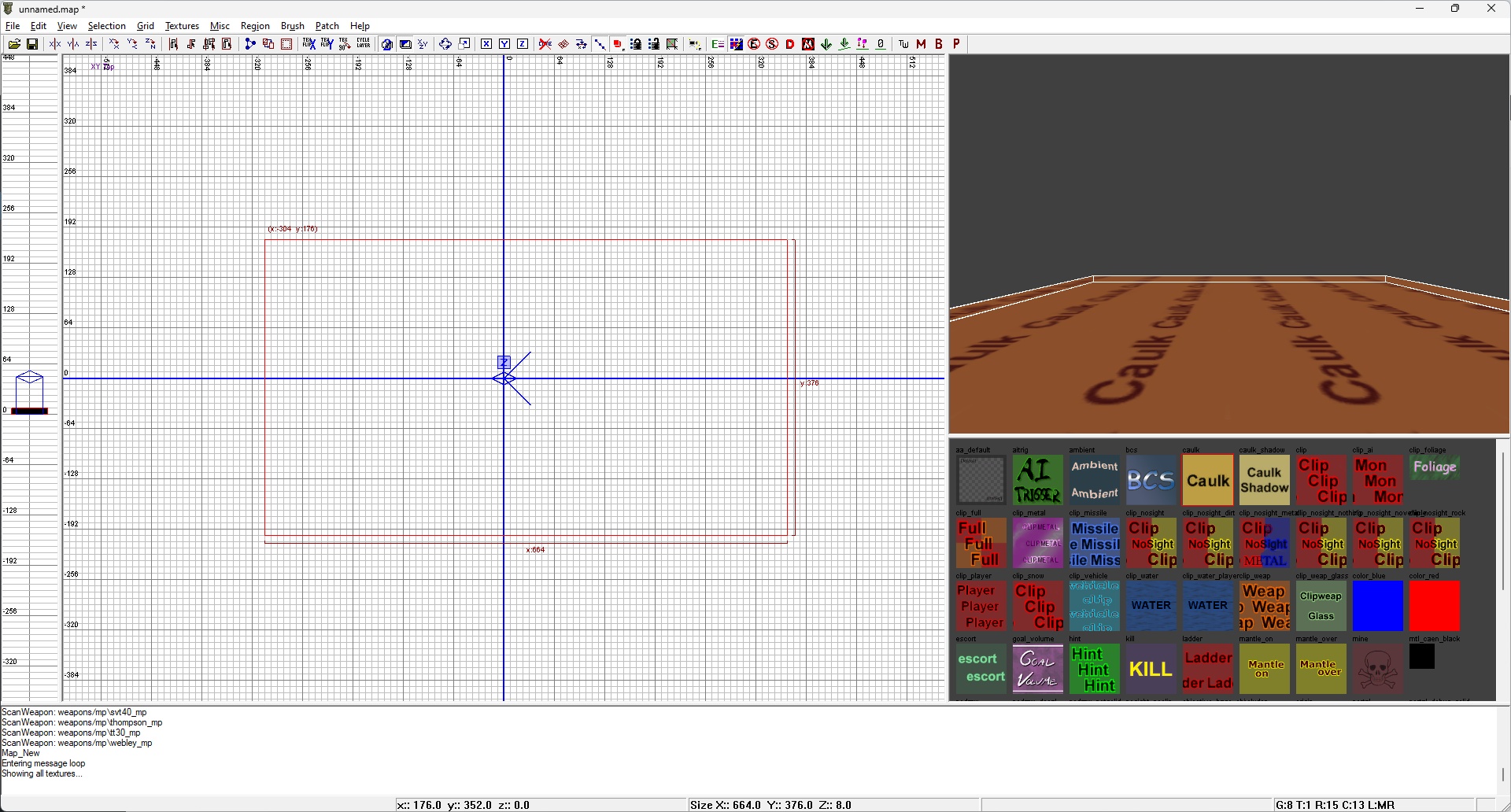Pick the mtl_caen_black swatch

pos(1422,656)
